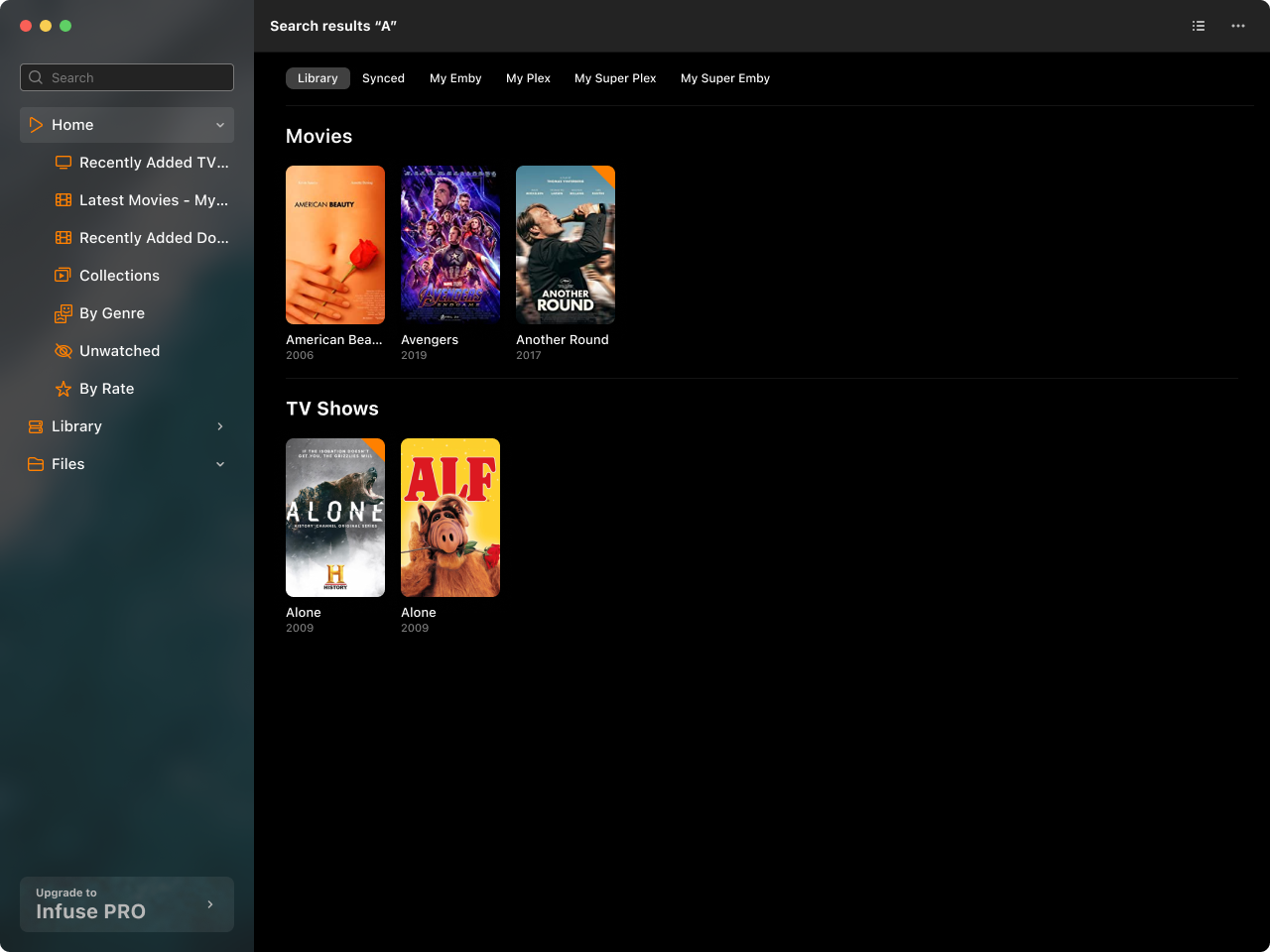Open the ALF show poster
Viewport: 1270px width, 952px height.
(x=450, y=518)
